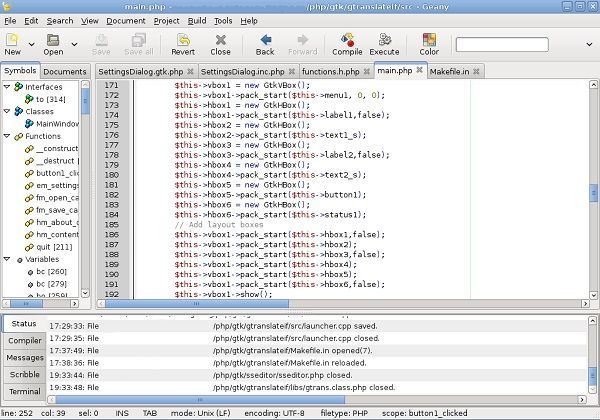This screenshot has width=600, height=420.
Task: Select the __destruct function symbol
Action: tap(51, 161)
